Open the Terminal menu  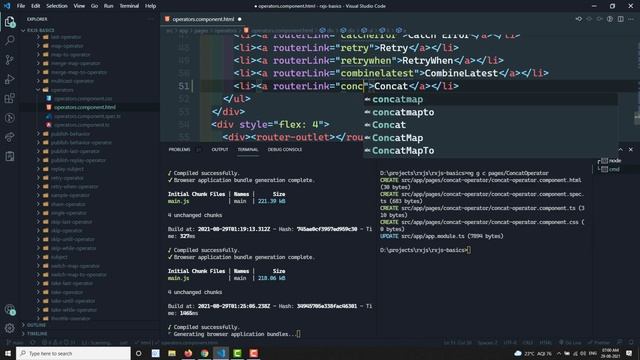129,6
